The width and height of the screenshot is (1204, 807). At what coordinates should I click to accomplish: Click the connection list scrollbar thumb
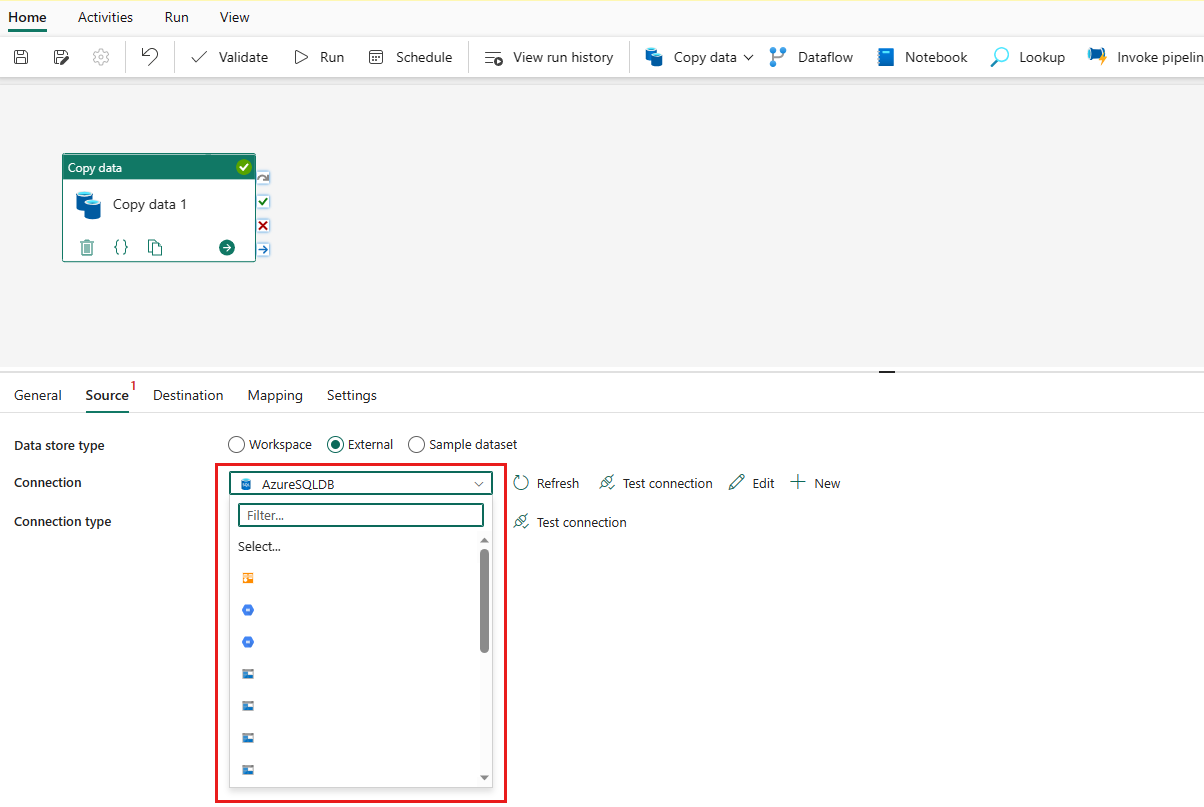pyautogui.click(x=485, y=600)
